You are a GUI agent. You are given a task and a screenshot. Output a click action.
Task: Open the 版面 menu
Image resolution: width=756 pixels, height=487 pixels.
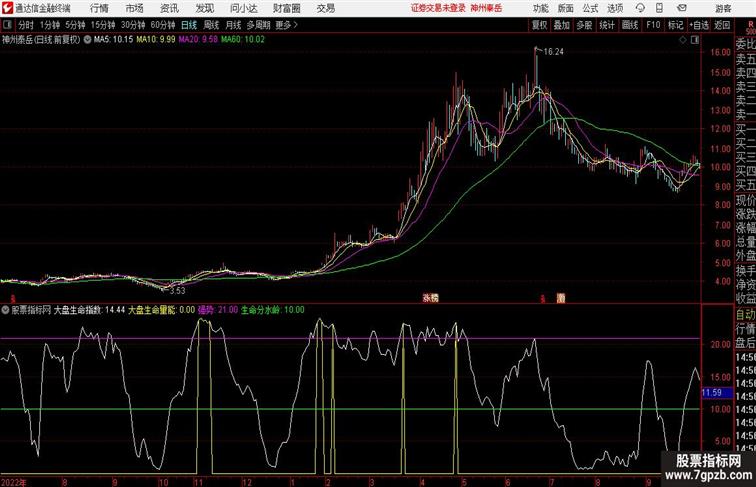tap(566, 8)
